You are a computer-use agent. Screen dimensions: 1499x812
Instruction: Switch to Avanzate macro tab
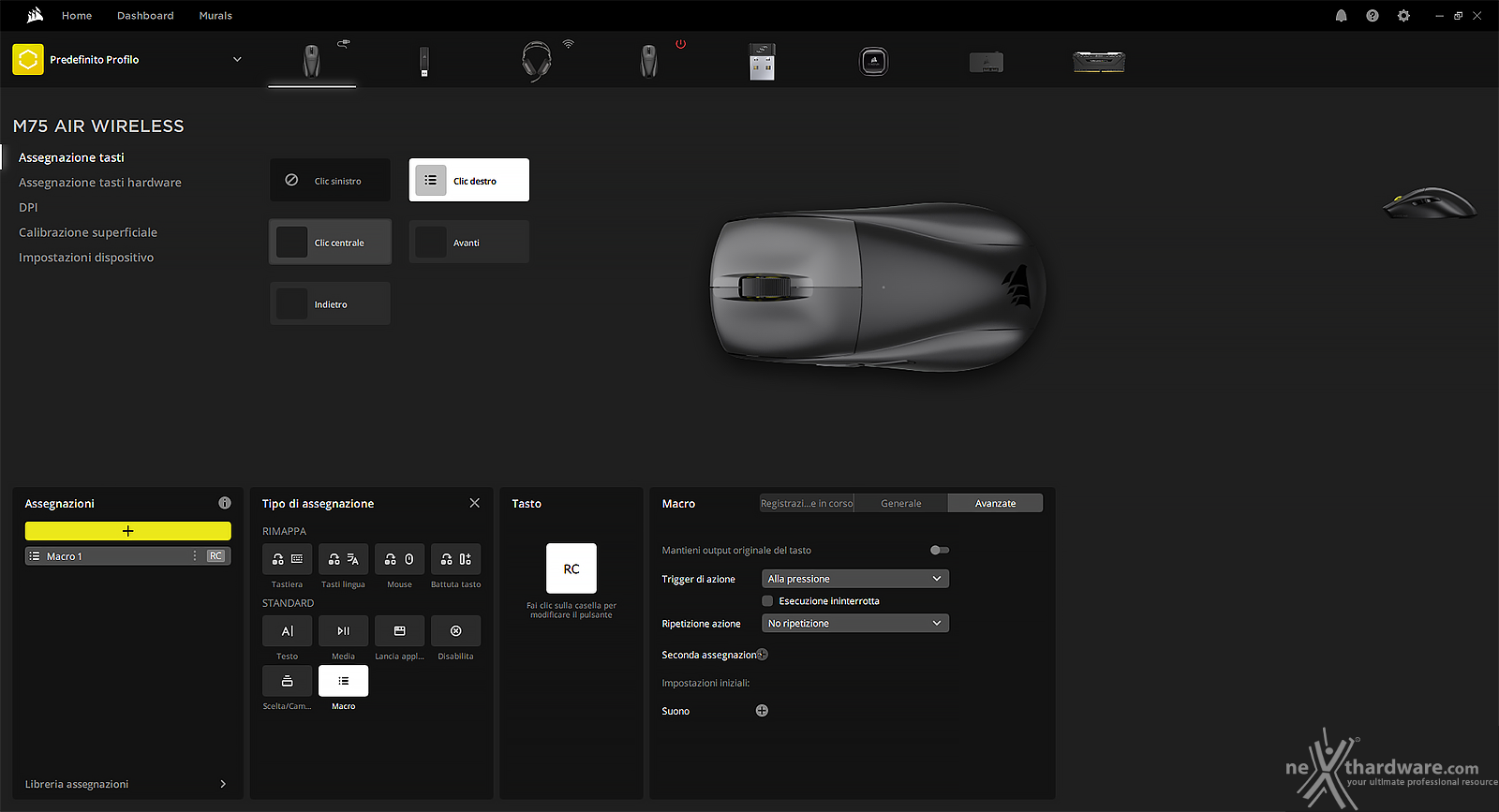coord(995,503)
